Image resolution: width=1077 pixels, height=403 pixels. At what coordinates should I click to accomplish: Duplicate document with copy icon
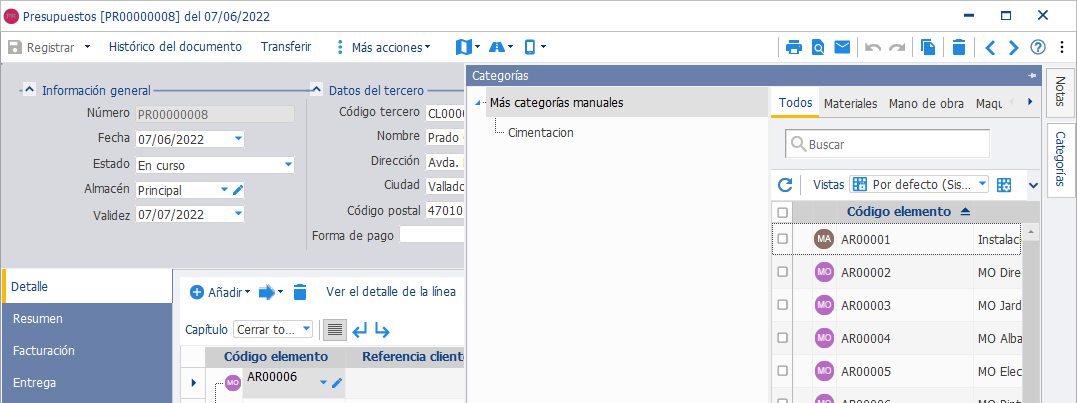tap(928, 47)
